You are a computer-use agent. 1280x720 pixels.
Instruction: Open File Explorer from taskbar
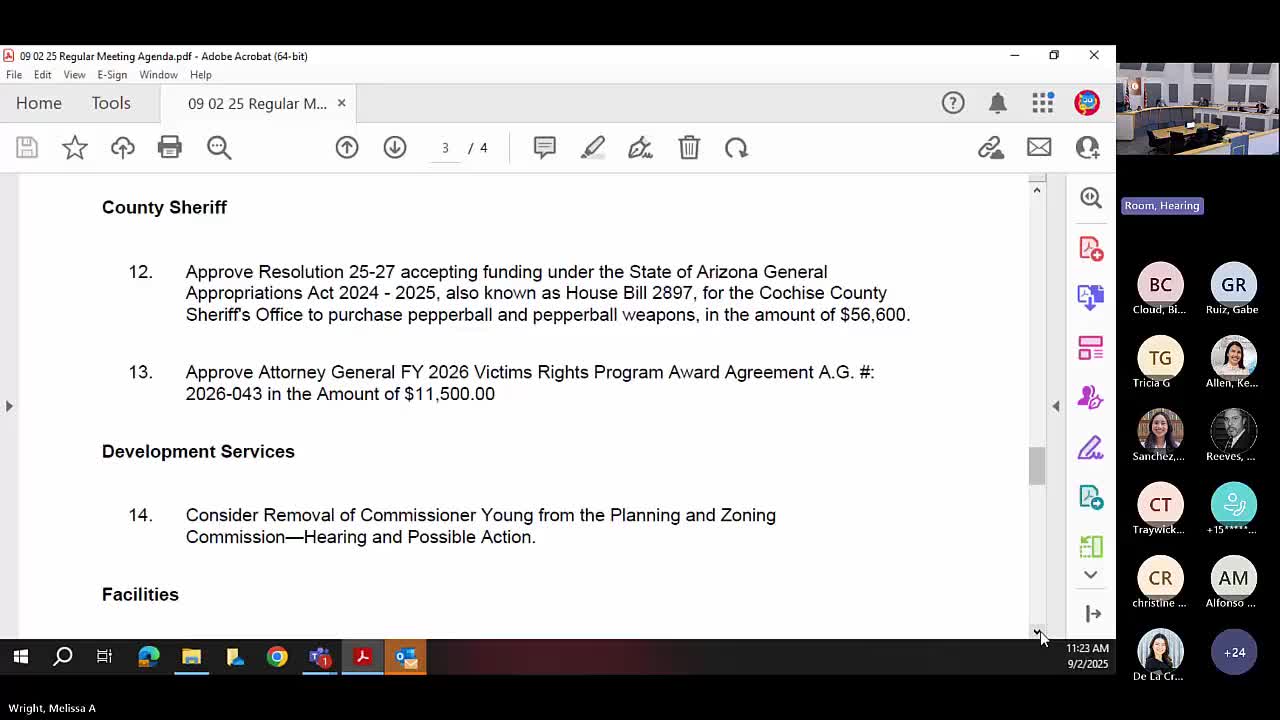tap(191, 657)
